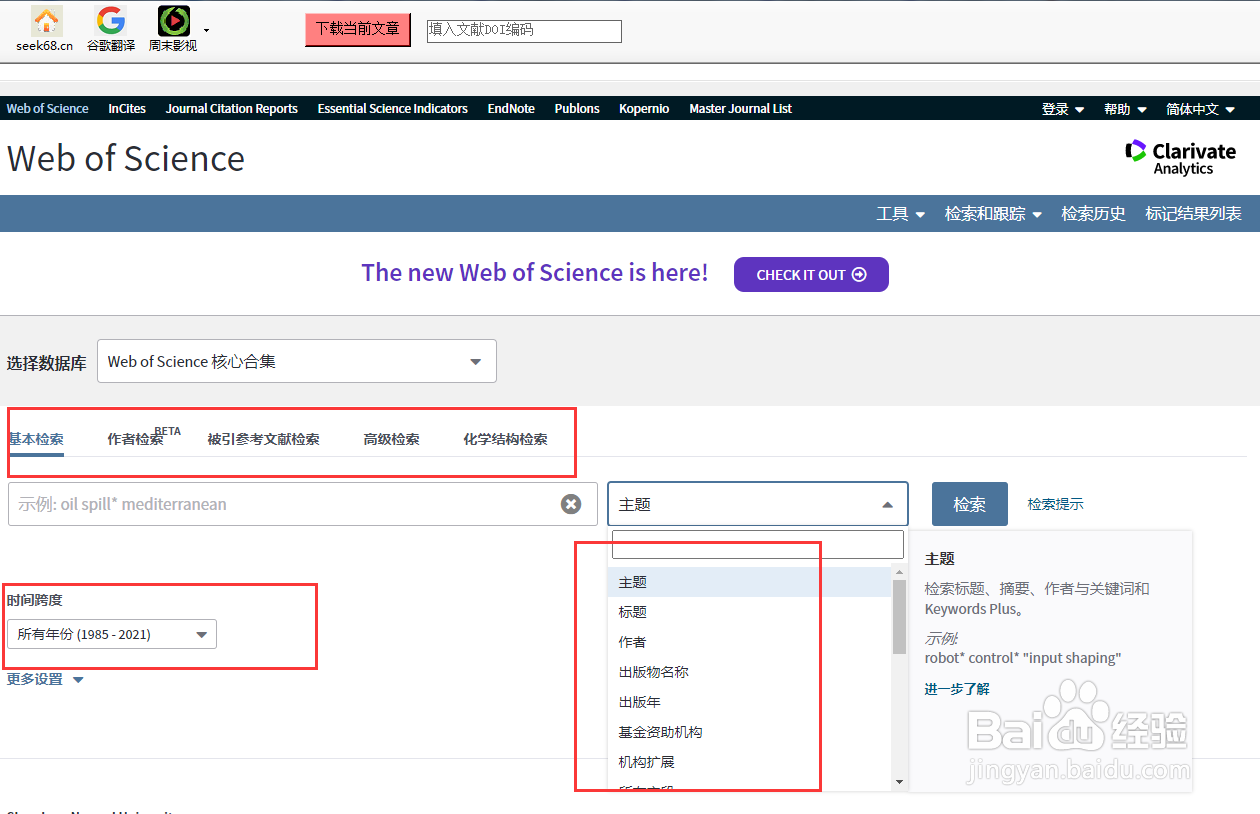This screenshot has height=814, width=1260.
Task: Switch to the 高级检索 tab
Action: pos(391,438)
